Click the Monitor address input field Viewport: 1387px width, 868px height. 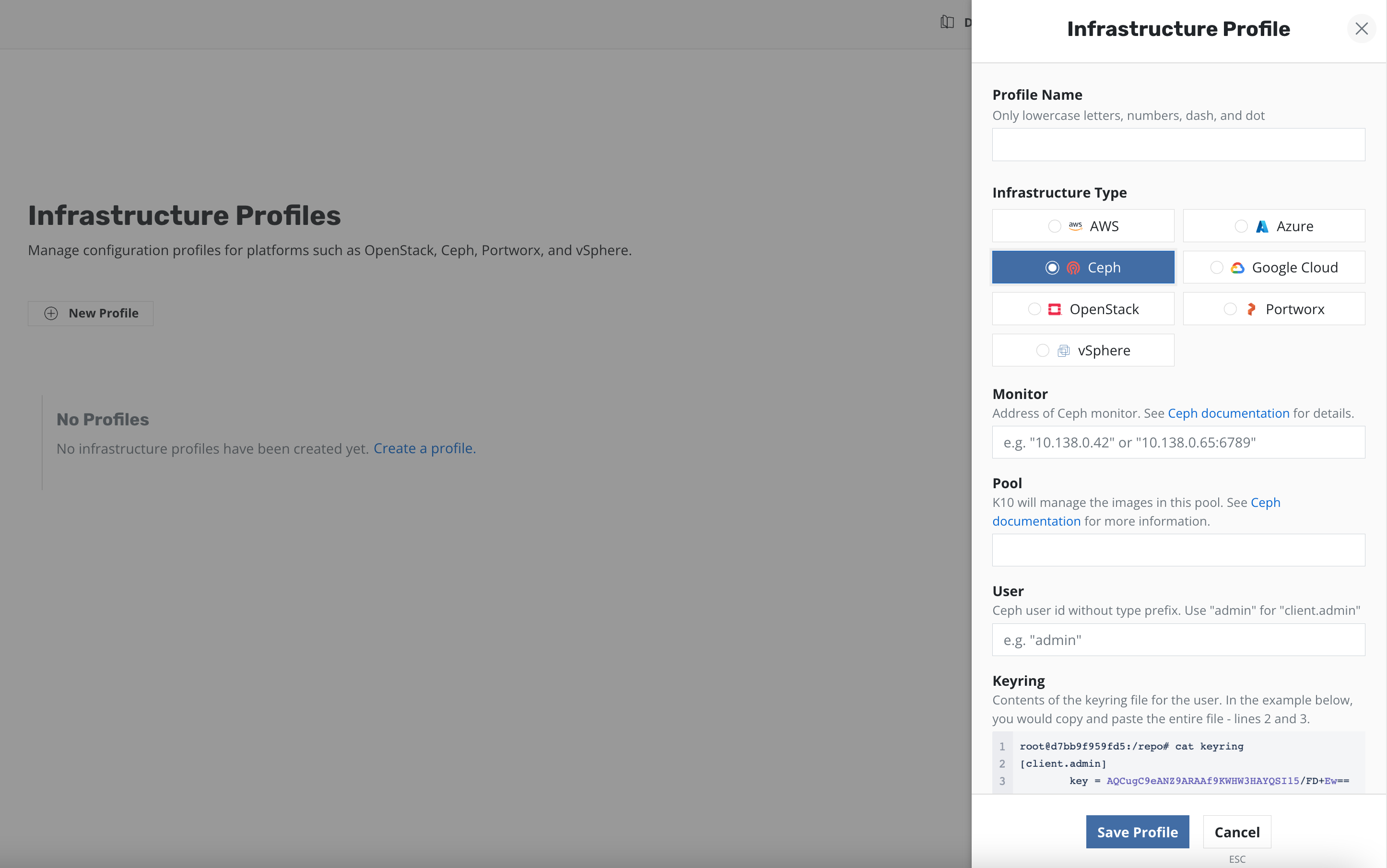(1178, 443)
